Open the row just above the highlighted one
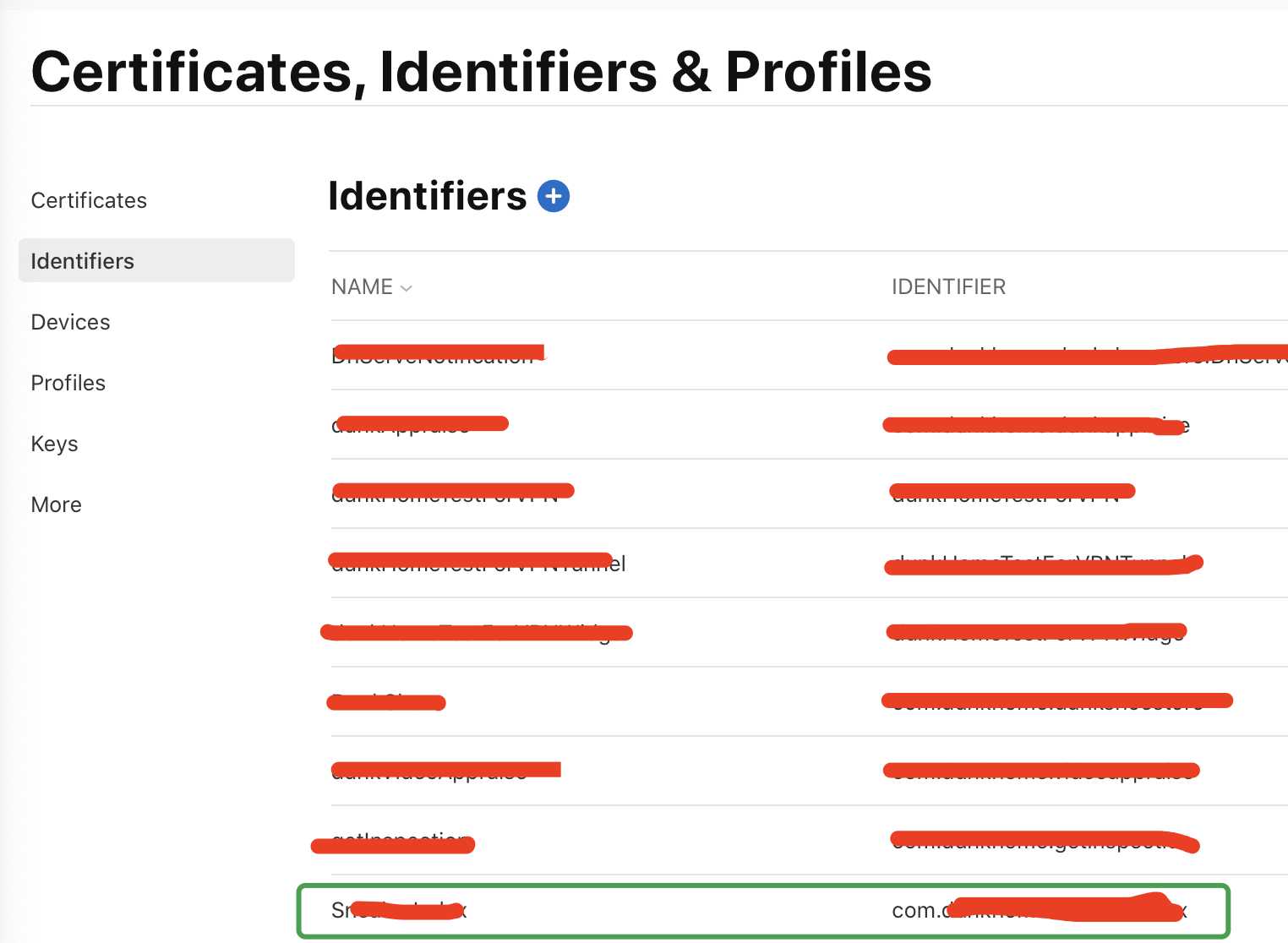Image resolution: width=1288 pixels, height=943 pixels. (x=809, y=840)
